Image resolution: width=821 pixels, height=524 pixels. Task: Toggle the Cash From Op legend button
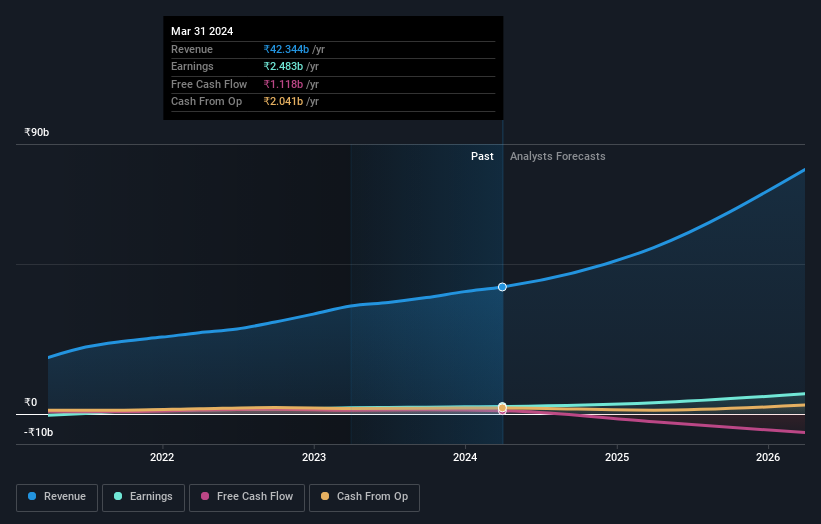(x=364, y=497)
